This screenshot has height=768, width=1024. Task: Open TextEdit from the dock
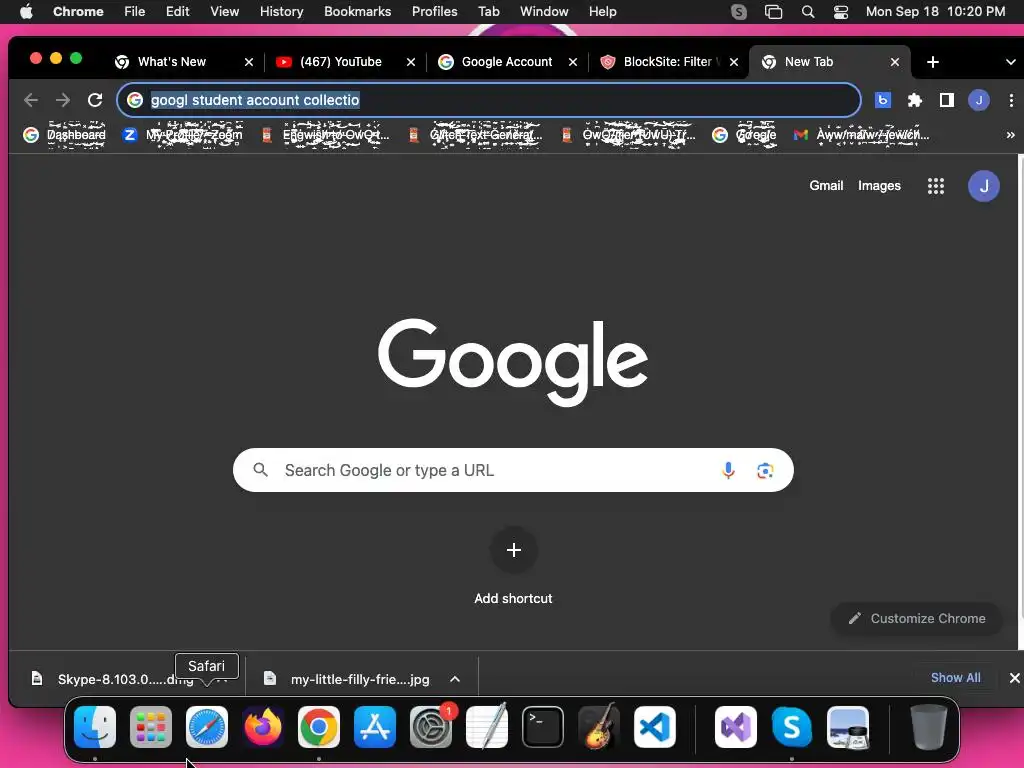point(487,727)
